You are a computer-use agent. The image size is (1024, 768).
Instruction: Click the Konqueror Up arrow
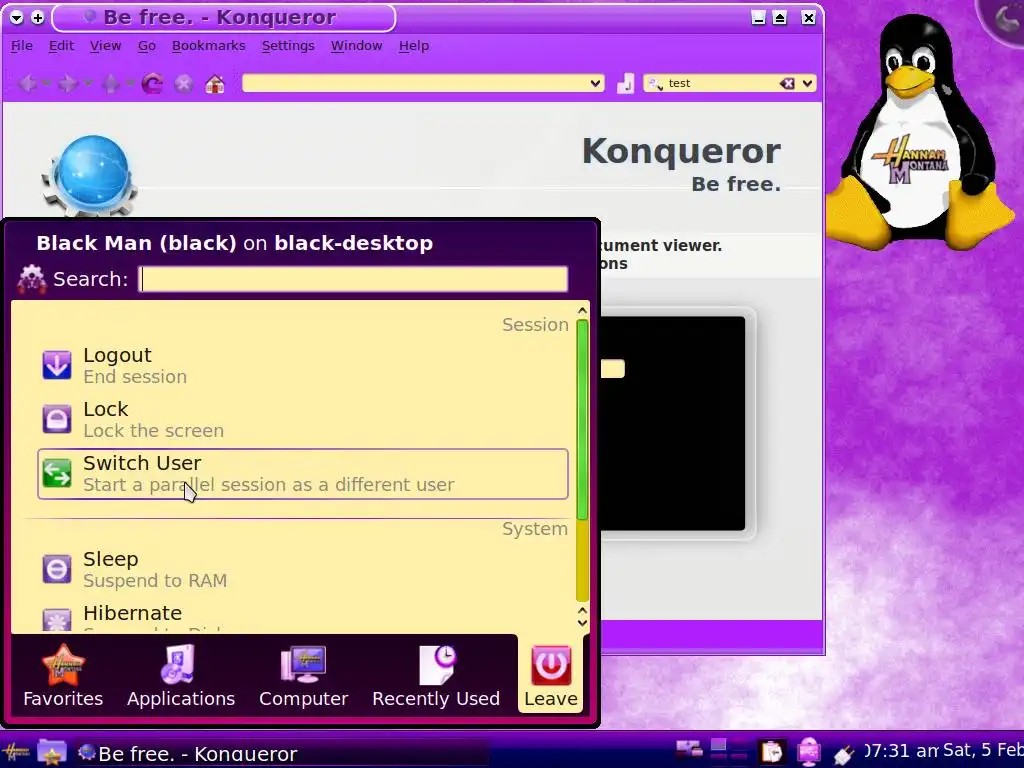(111, 84)
